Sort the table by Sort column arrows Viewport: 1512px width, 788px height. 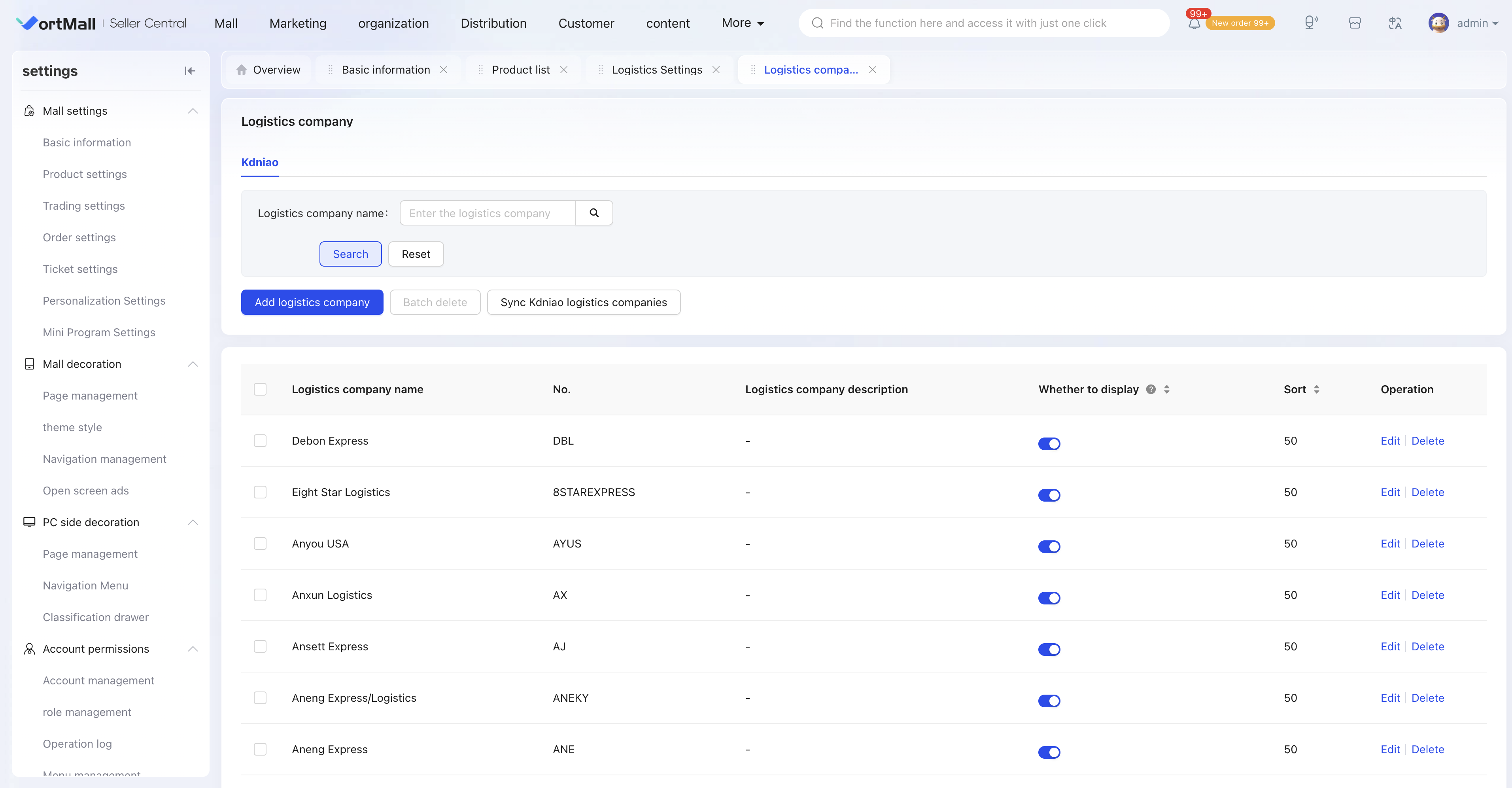click(1317, 389)
